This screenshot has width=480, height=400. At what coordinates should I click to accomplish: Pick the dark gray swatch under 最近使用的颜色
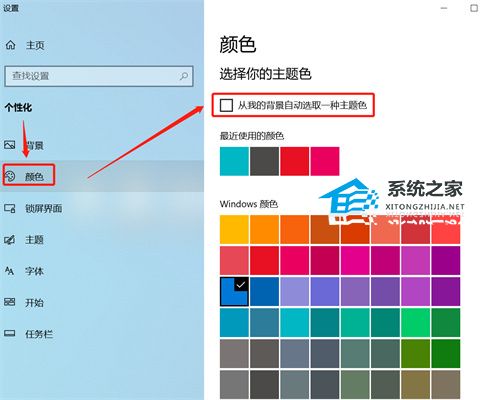pyautogui.click(x=264, y=161)
